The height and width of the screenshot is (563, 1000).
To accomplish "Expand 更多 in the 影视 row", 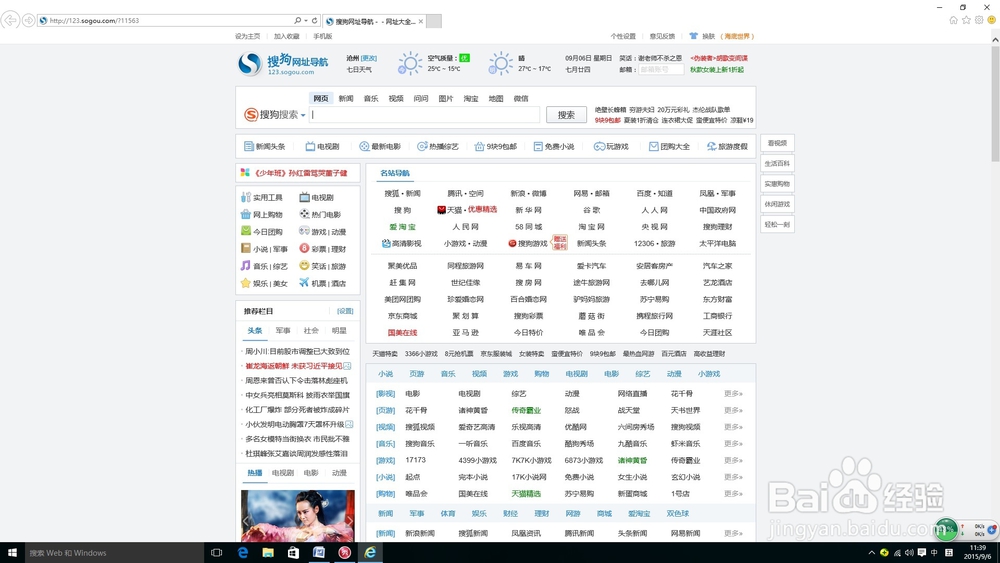I will pos(733,394).
